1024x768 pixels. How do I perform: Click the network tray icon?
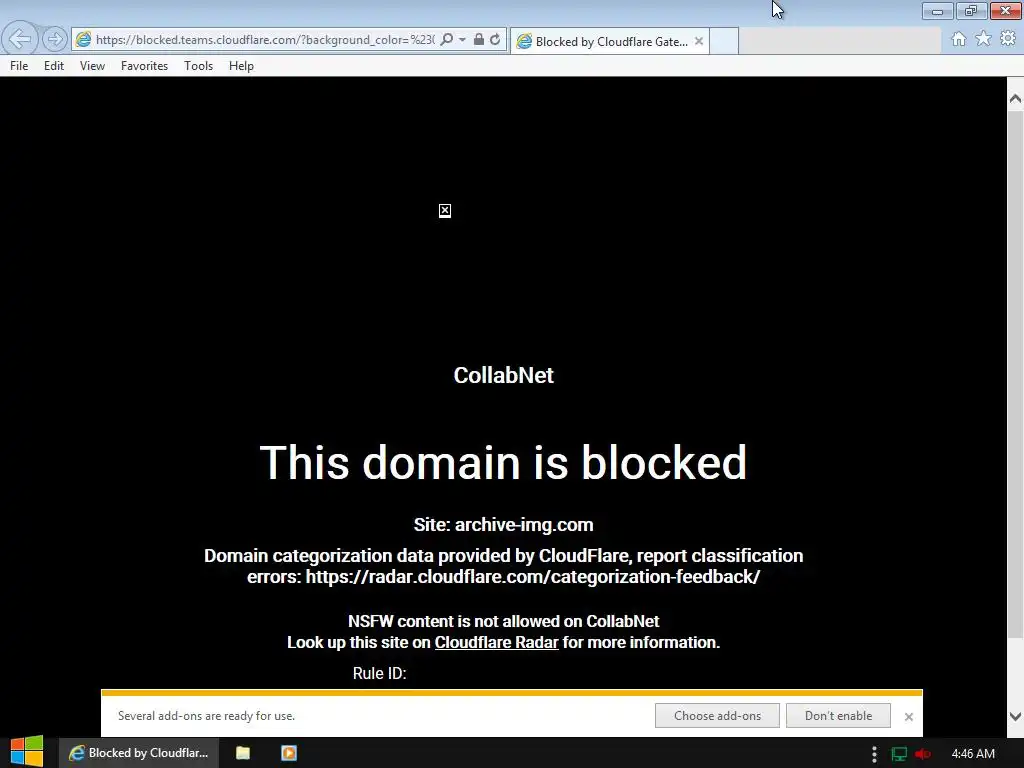tap(899, 754)
